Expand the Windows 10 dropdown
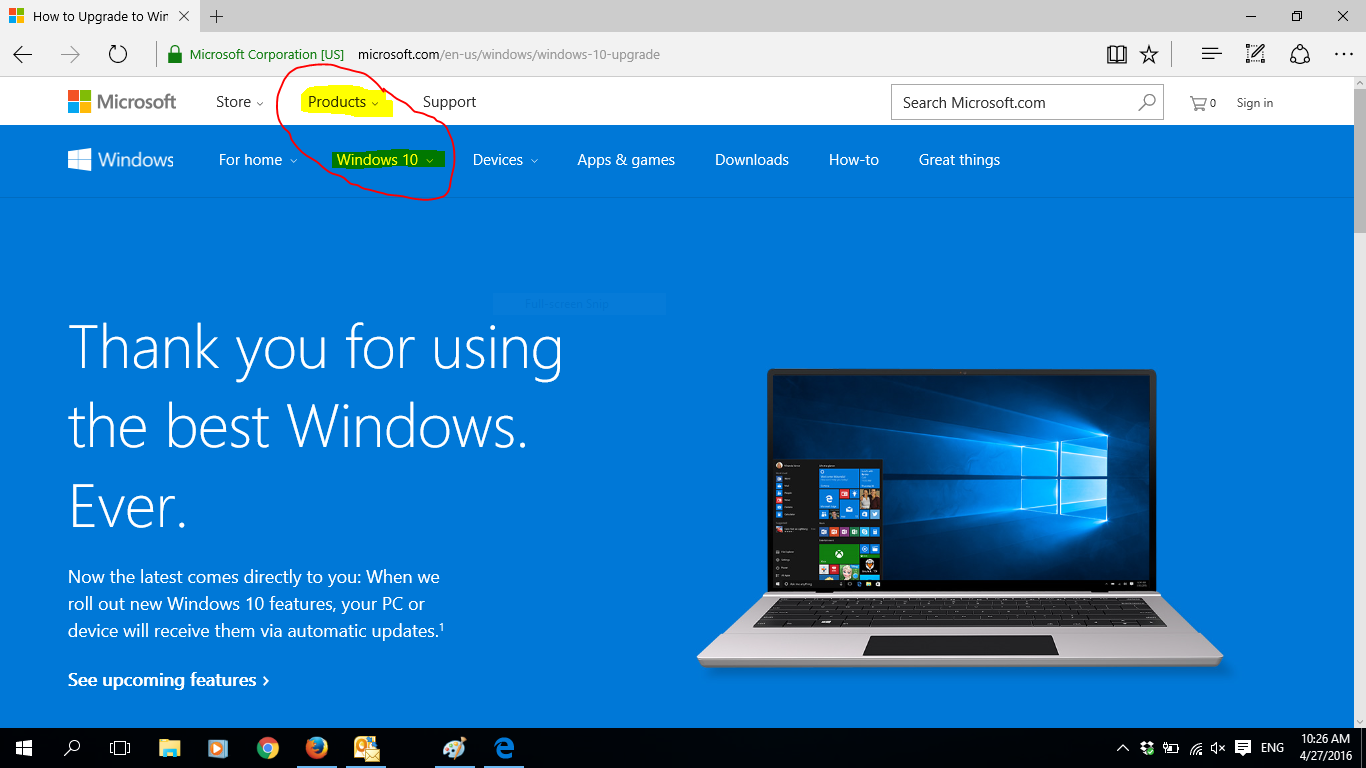Viewport: 1366px width, 768px height. click(x=385, y=160)
